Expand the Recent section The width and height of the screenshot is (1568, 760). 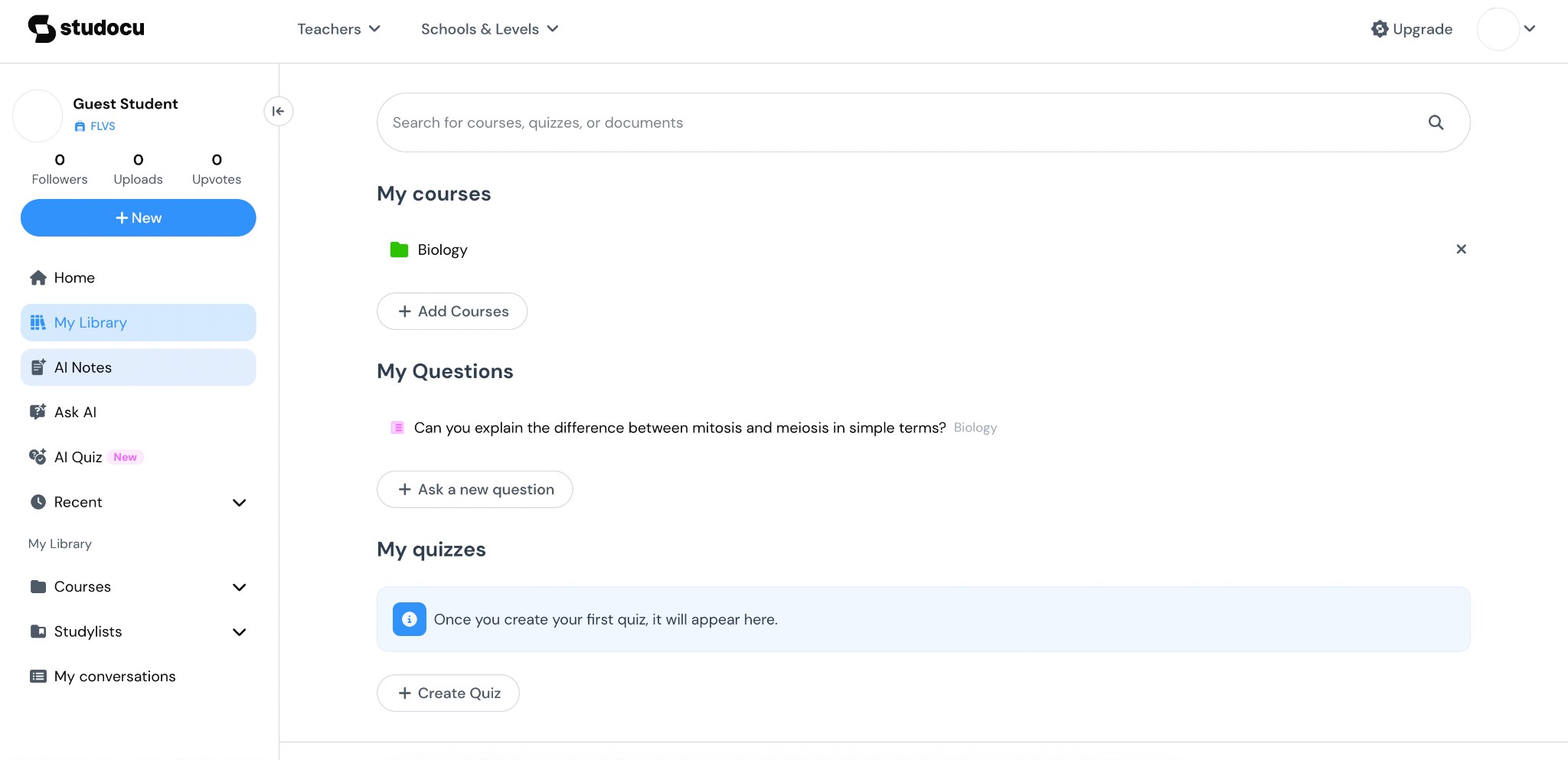(239, 503)
